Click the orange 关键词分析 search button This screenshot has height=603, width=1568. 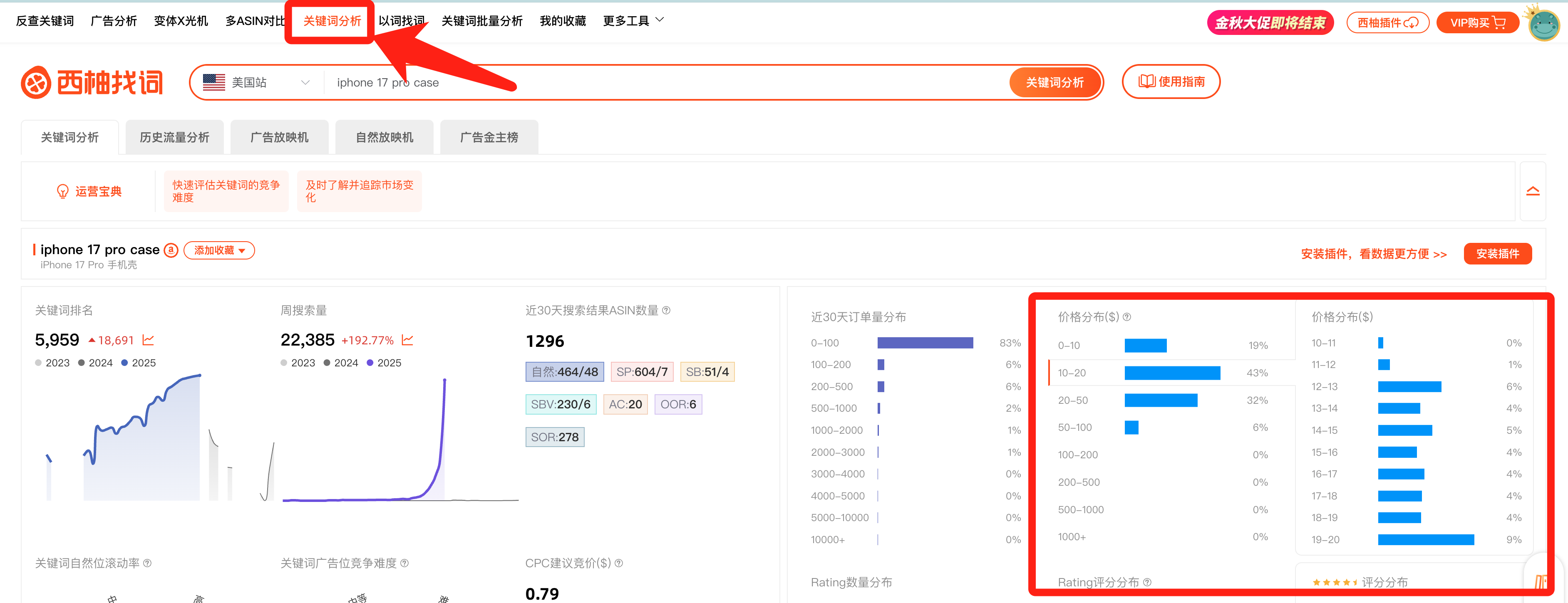[x=1055, y=82]
